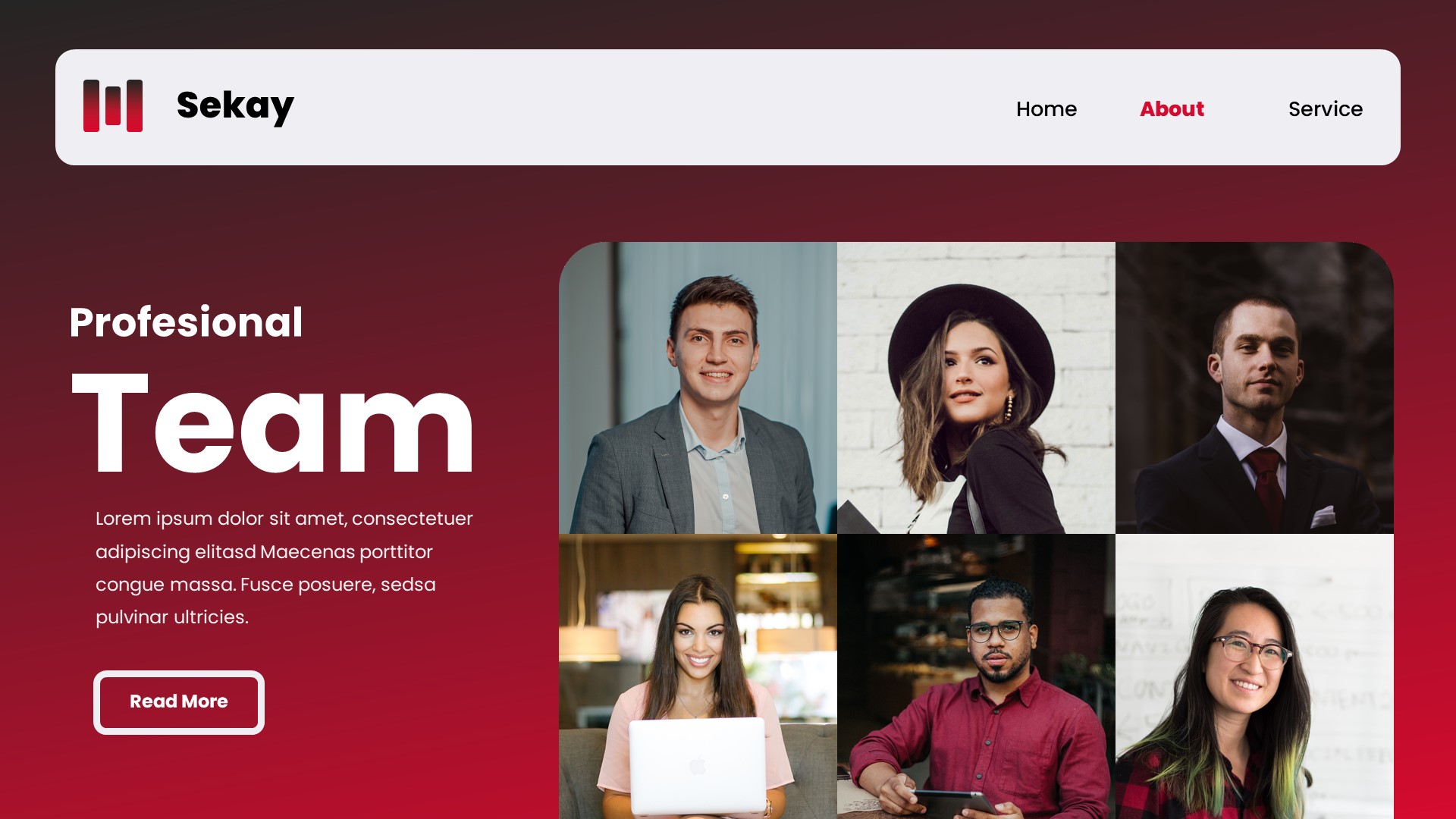
Task: Click the red necktie on suited man
Action: click(x=1265, y=485)
